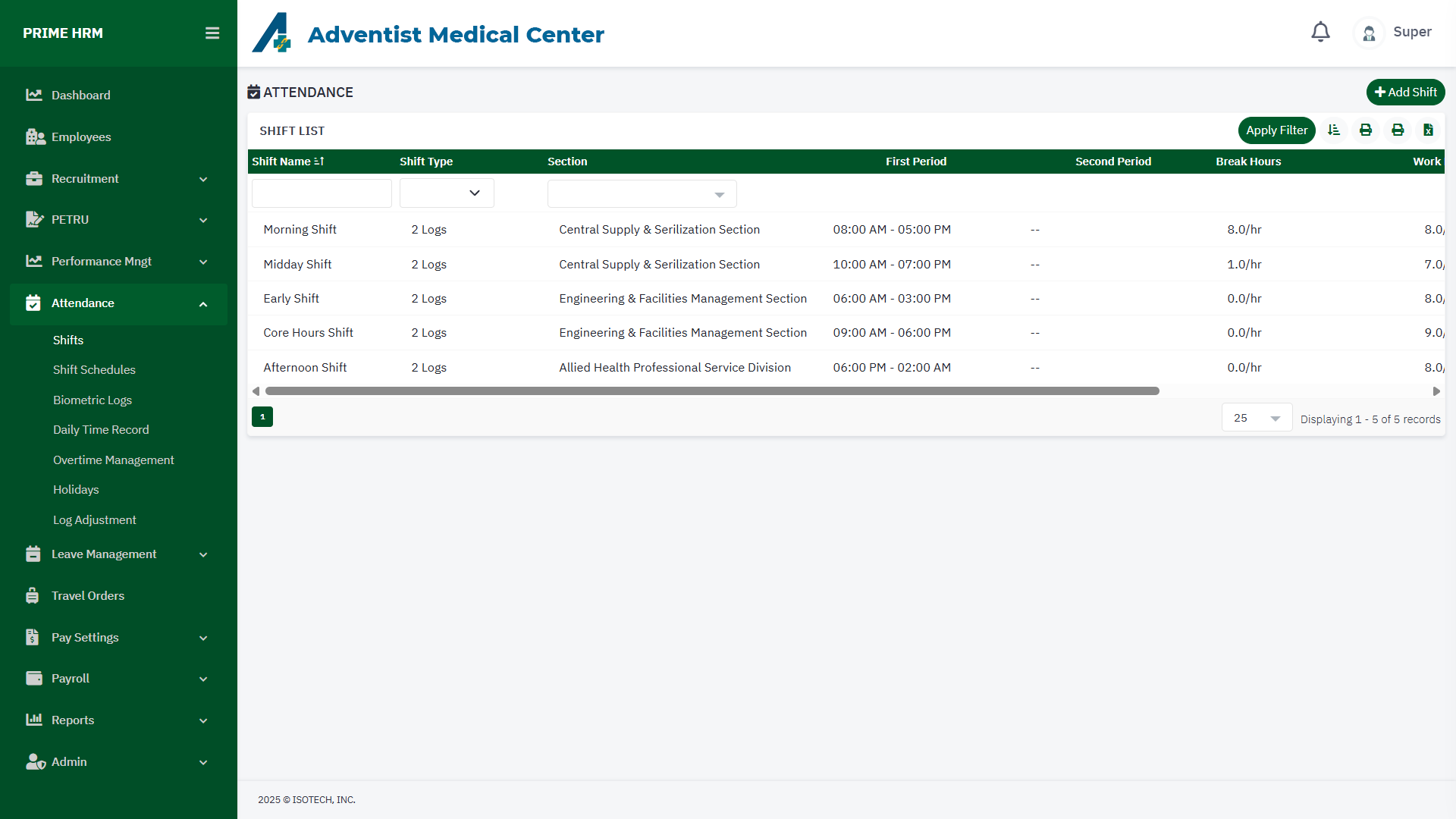Viewport: 1456px width, 819px height.
Task: Click the first print icon
Action: click(1366, 130)
